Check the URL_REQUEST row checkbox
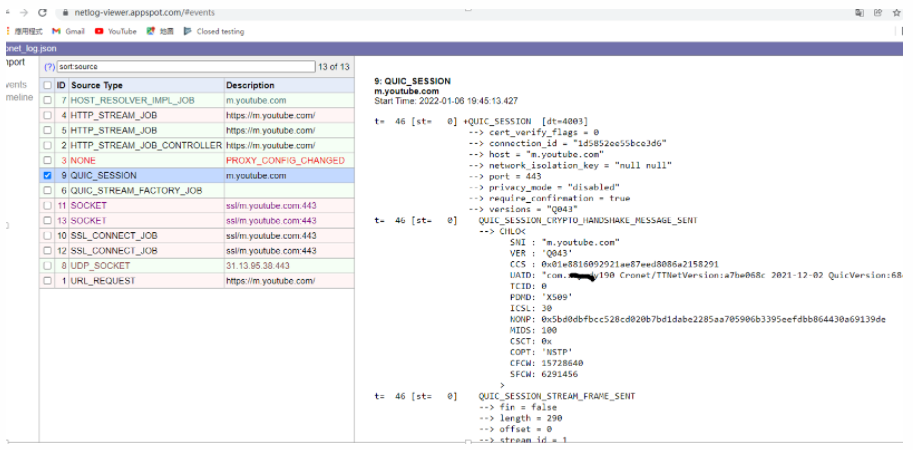 (x=47, y=281)
